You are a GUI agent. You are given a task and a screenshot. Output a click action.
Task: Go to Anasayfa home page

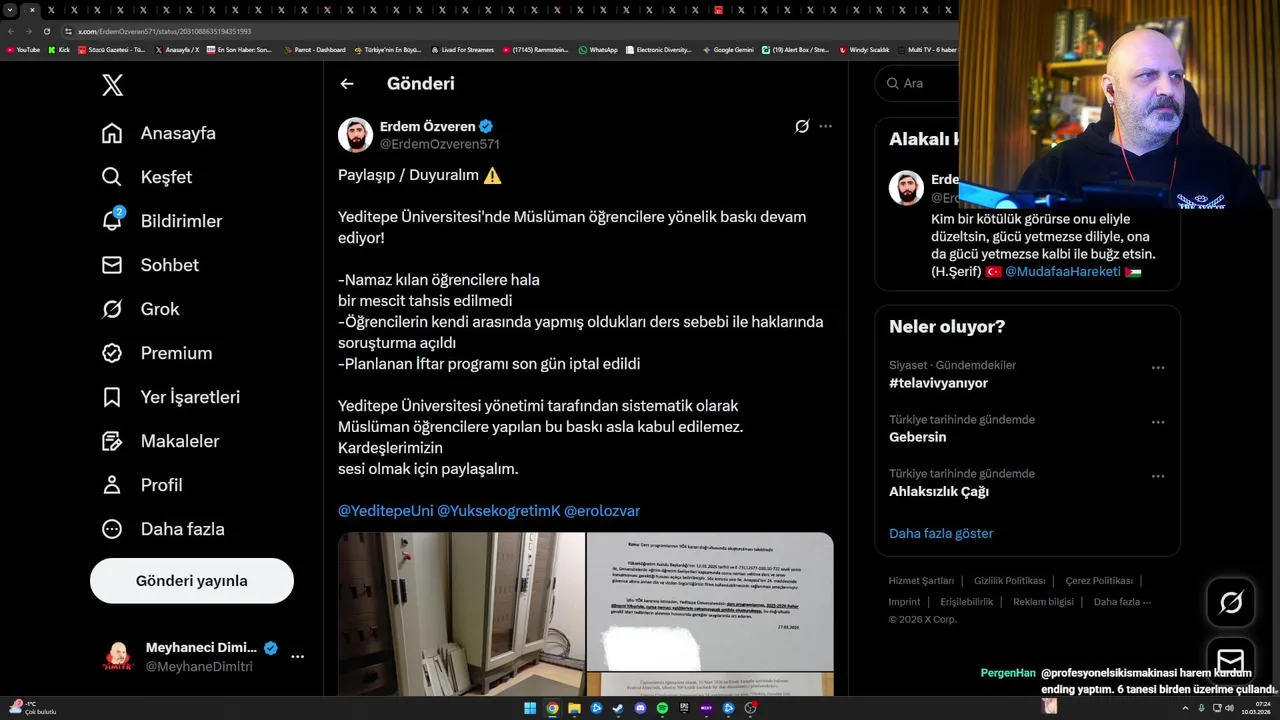[160, 133]
